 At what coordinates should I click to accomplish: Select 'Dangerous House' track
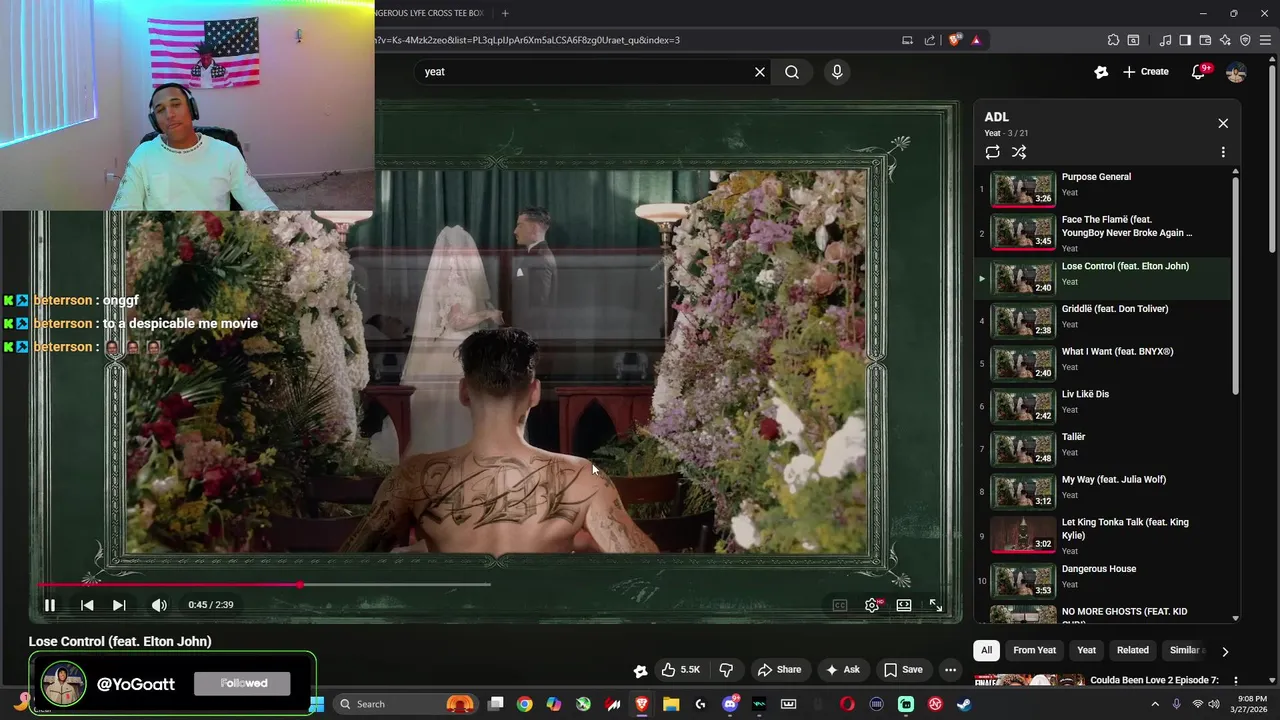coord(1103,579)
